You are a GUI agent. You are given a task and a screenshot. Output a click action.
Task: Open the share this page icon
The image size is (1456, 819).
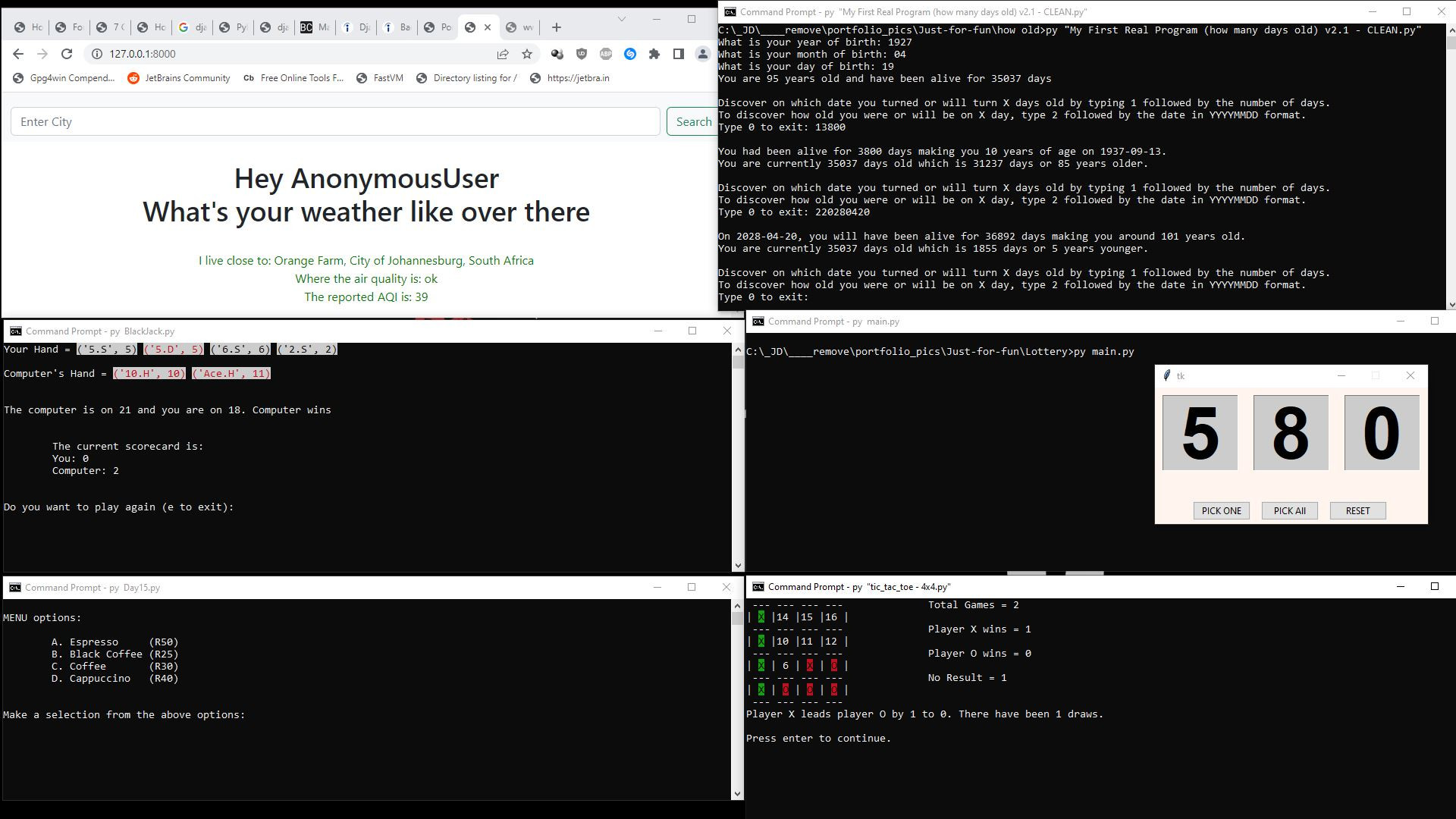click(503, 54)
